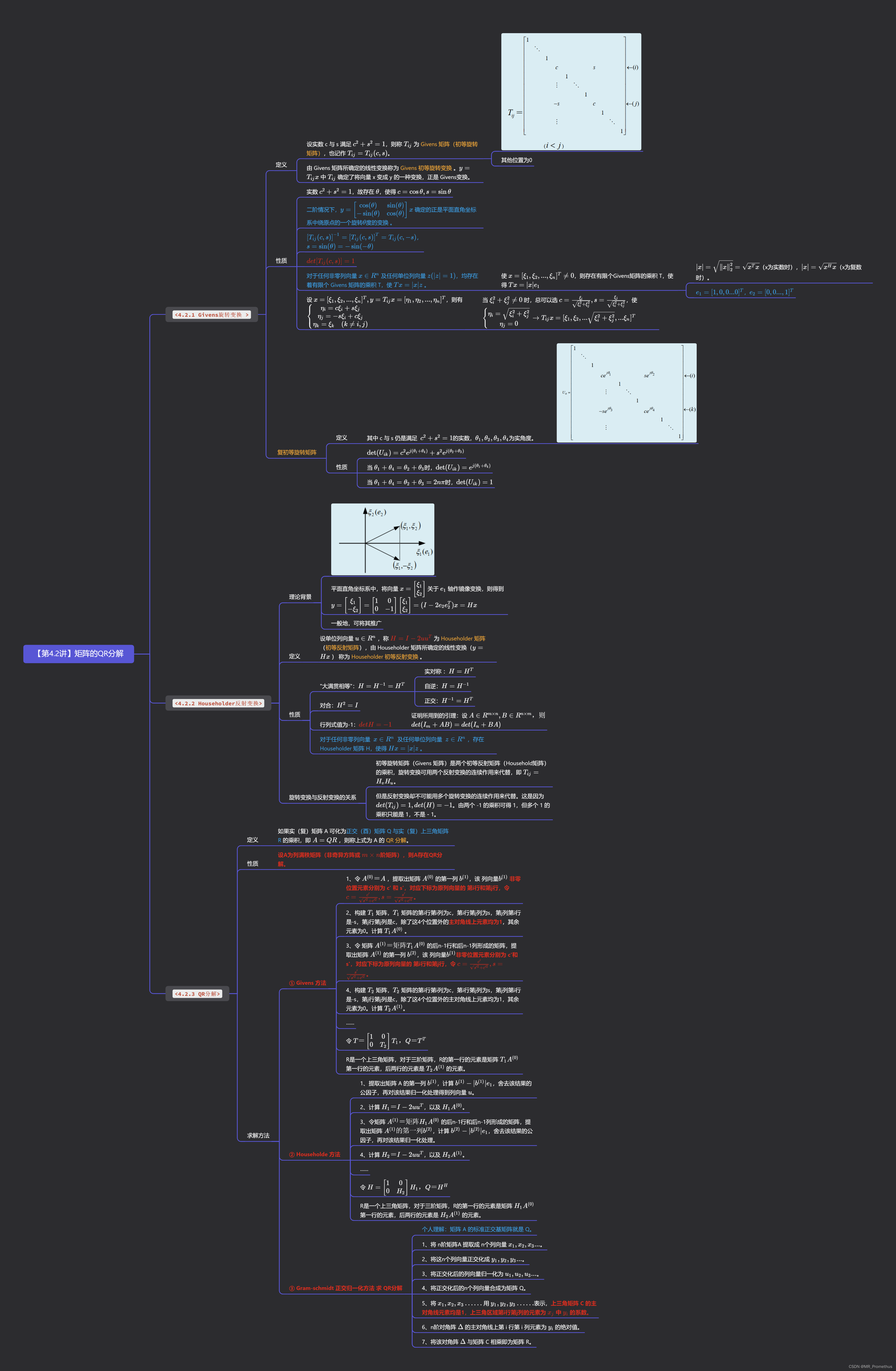
Task: Click the 性质 node under Householder反射变换
Action: (x=294, y=714)
